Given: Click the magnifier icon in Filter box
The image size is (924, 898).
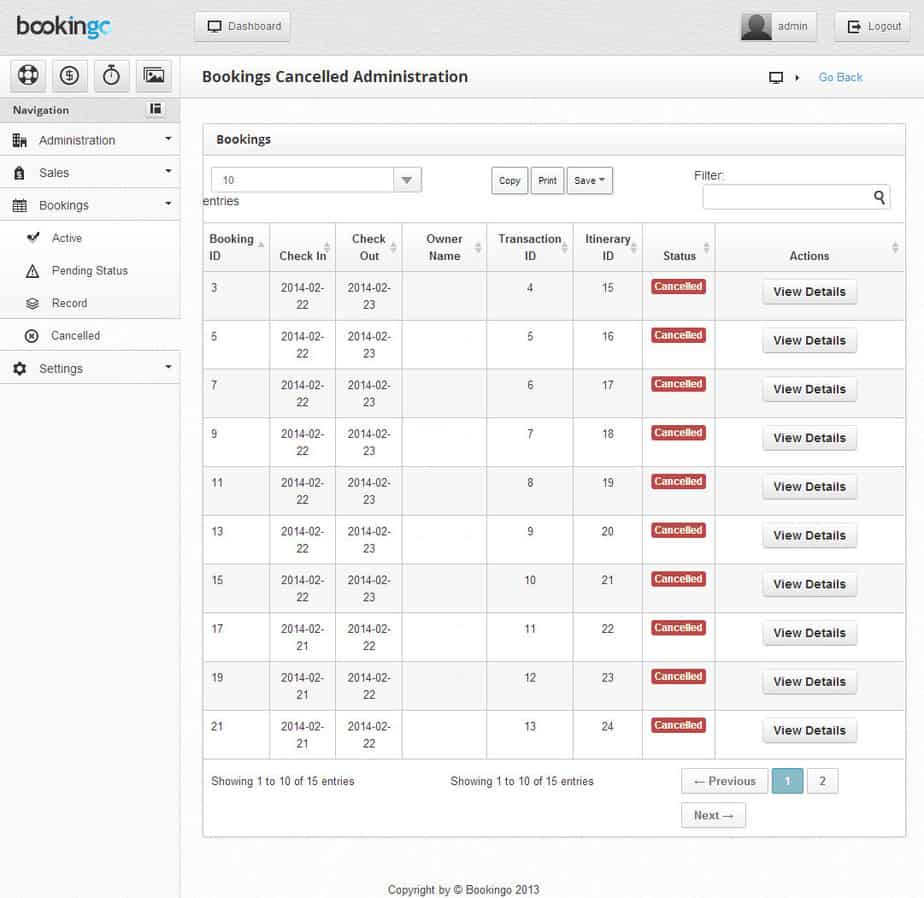Looking at the screenshot, I should [879, 197].
